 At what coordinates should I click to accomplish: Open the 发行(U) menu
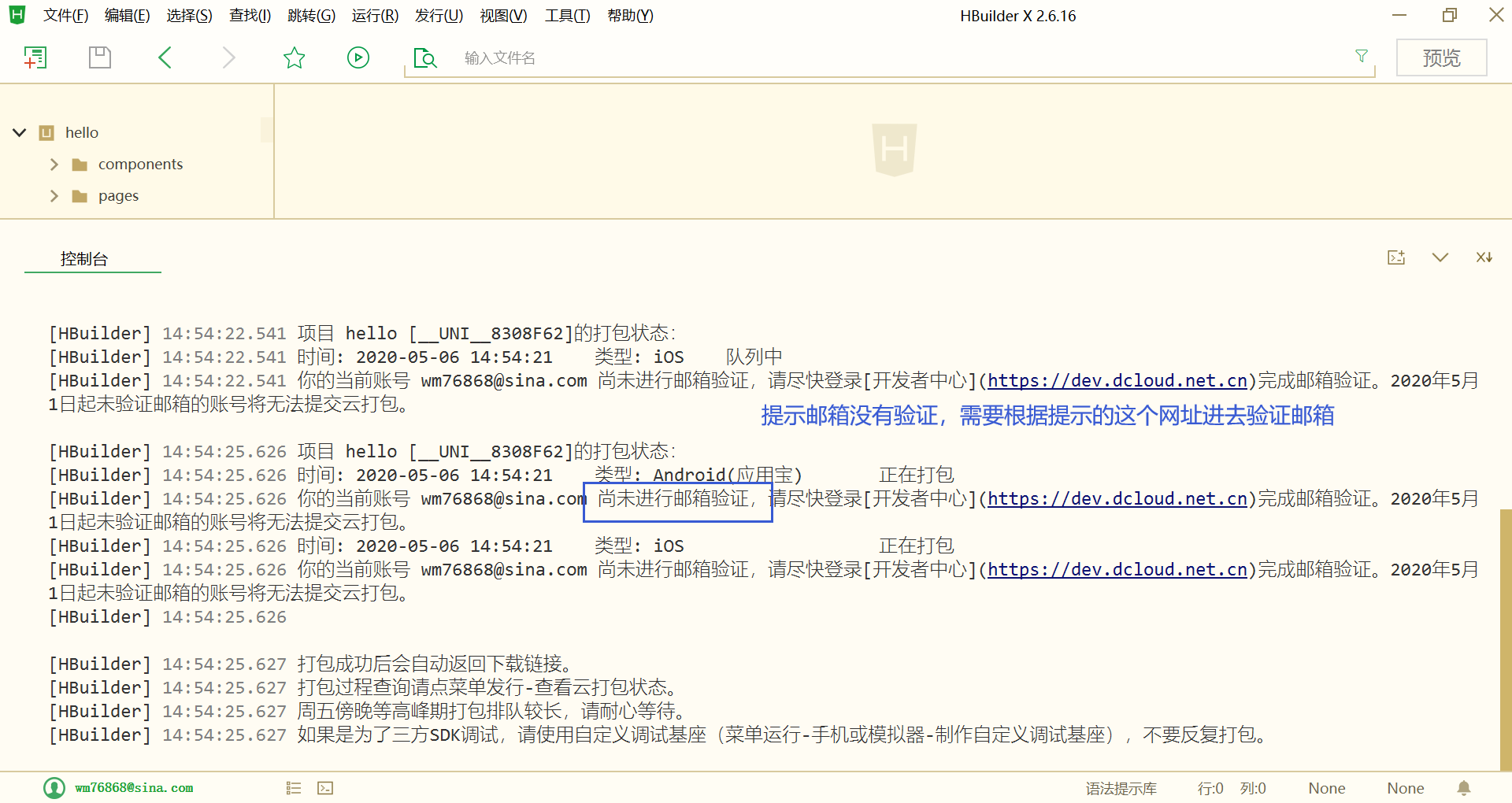click(439, 16)
